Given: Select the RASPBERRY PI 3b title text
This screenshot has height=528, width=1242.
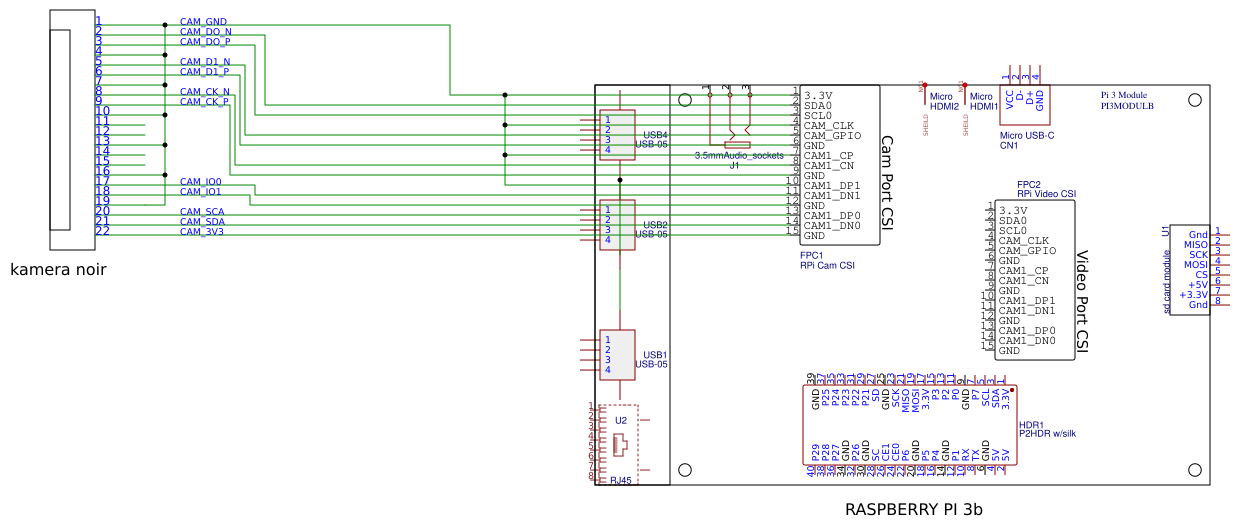Looking at the screenshot, I should [x=914, y=510].
